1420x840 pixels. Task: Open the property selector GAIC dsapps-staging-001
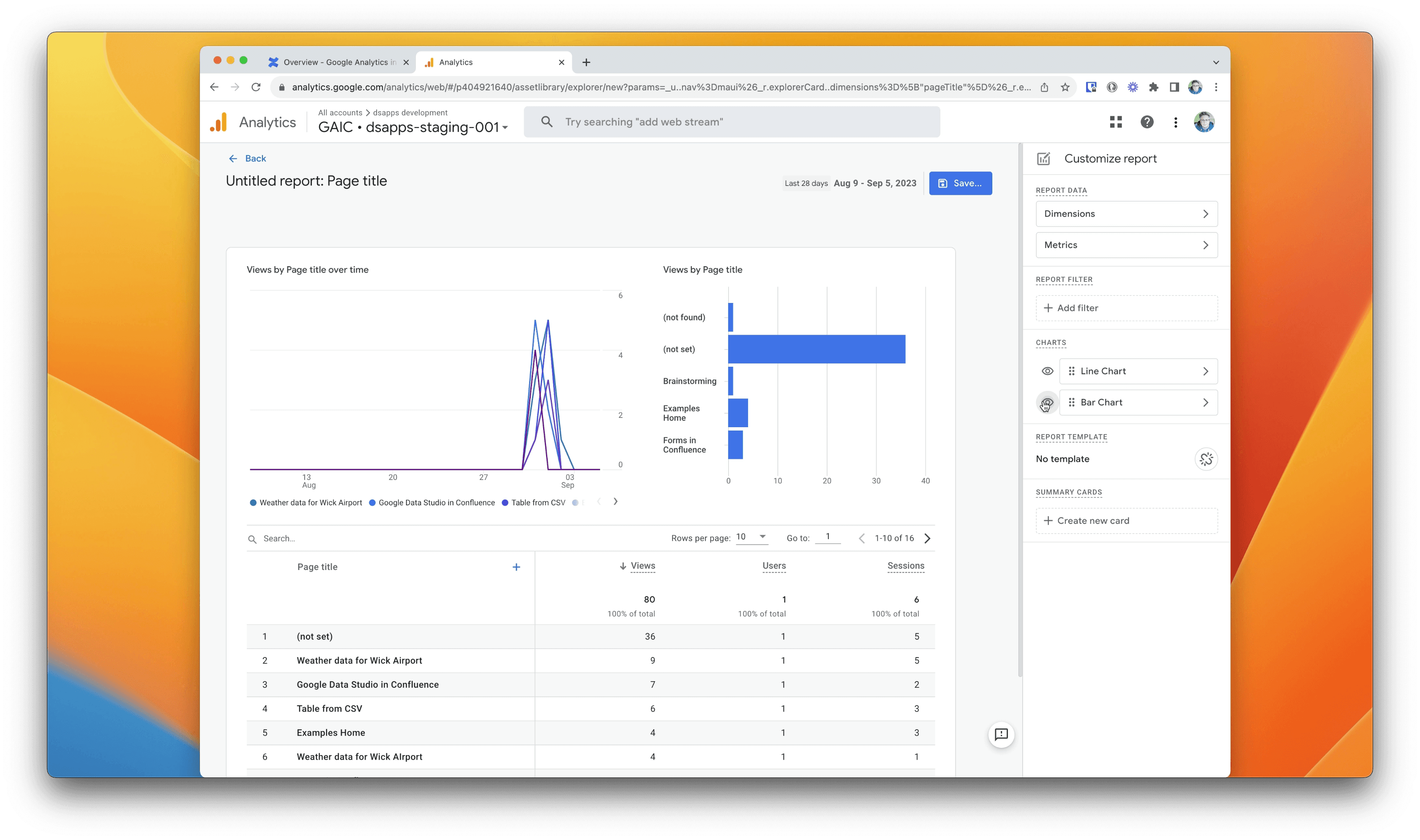412,127
